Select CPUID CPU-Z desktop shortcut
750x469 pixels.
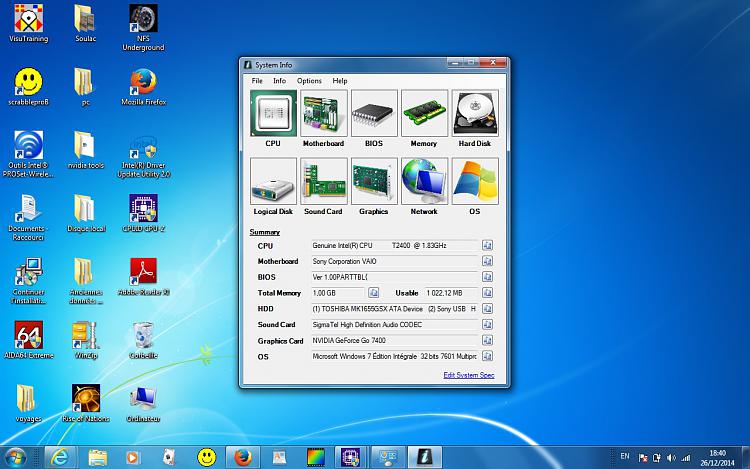click(x=143, y=213)
